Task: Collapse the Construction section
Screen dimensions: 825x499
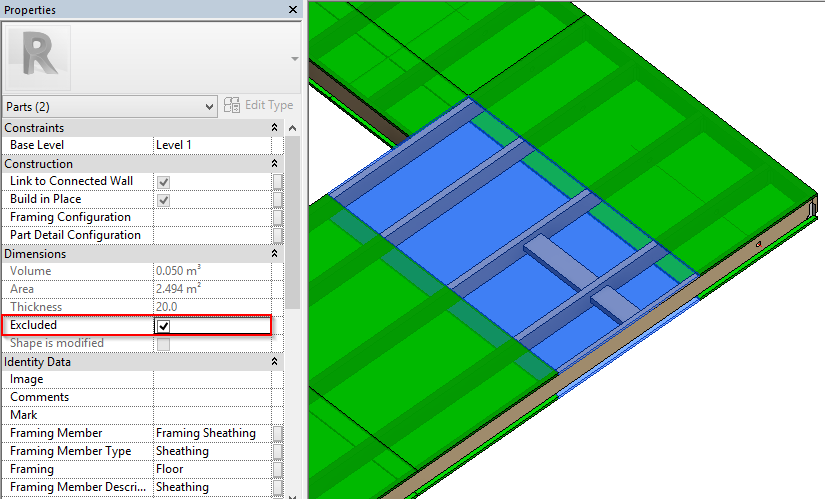Action: 274,164
